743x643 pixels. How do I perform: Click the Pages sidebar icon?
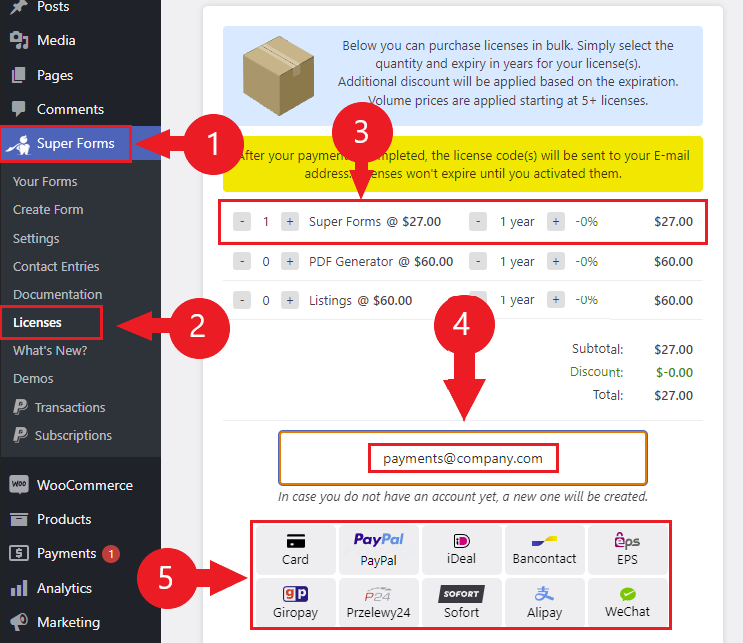coord(18,75)
